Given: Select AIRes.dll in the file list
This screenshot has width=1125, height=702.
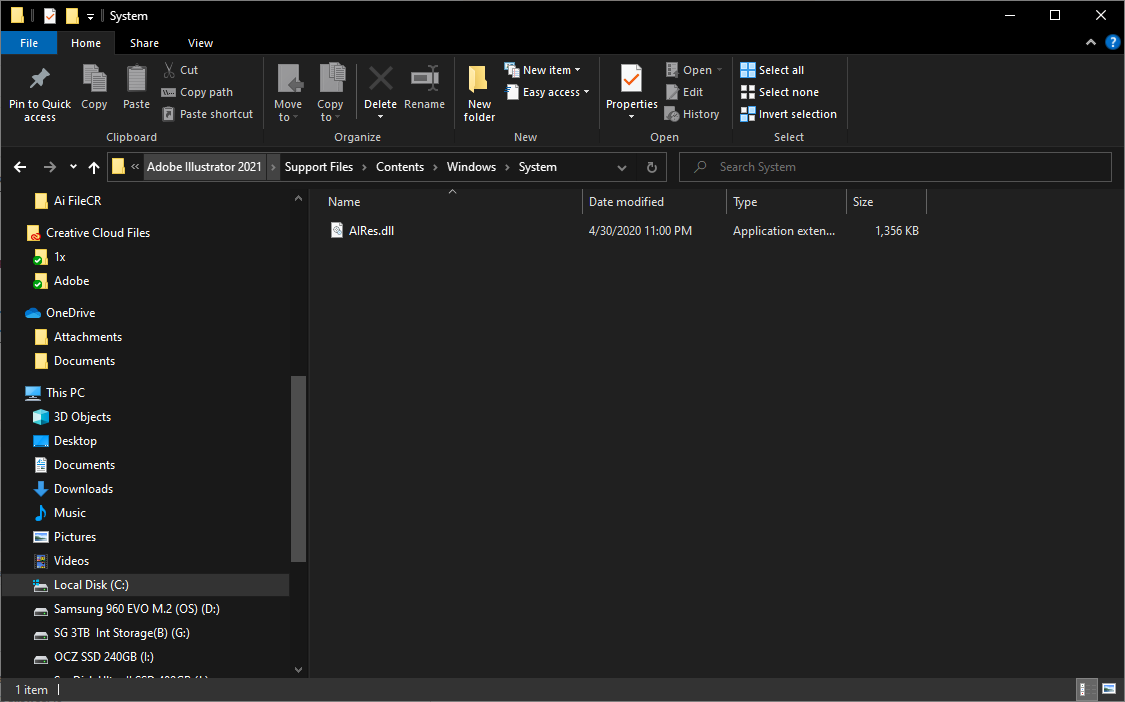Looking at the screenshot, I should point(369,230).
